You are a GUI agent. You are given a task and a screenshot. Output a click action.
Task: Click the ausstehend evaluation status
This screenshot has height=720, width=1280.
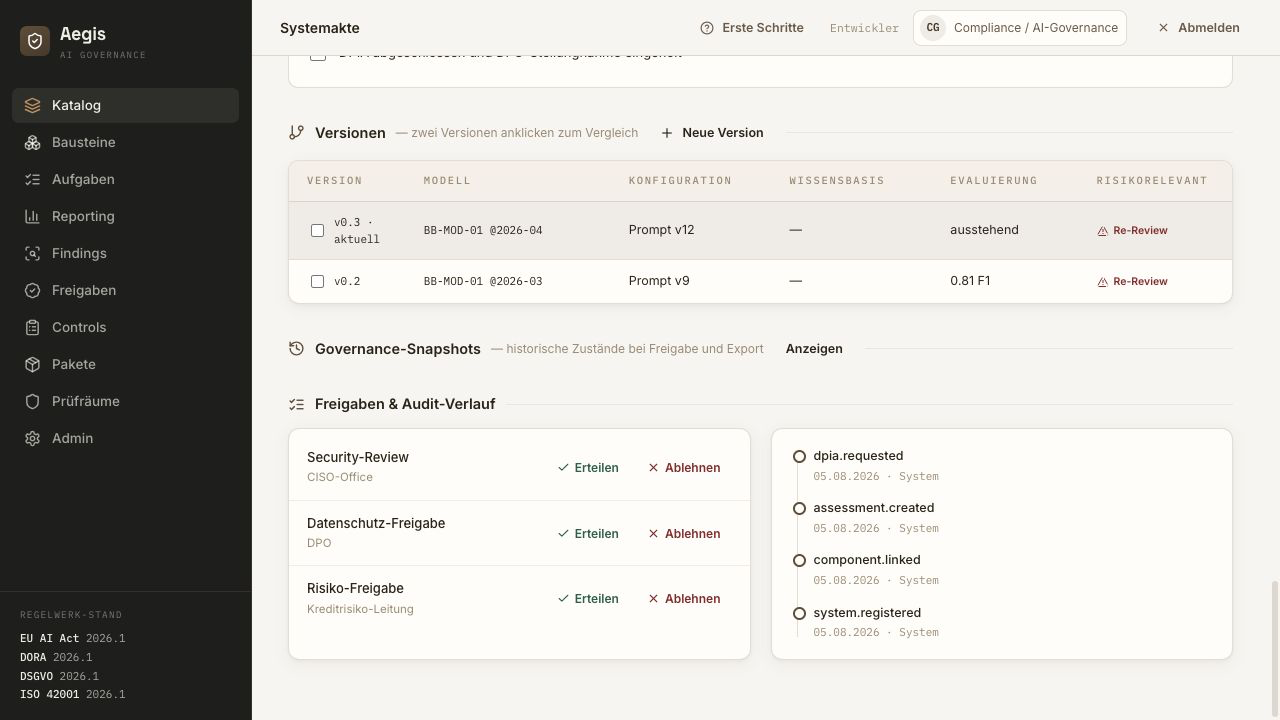pos(984,230)
